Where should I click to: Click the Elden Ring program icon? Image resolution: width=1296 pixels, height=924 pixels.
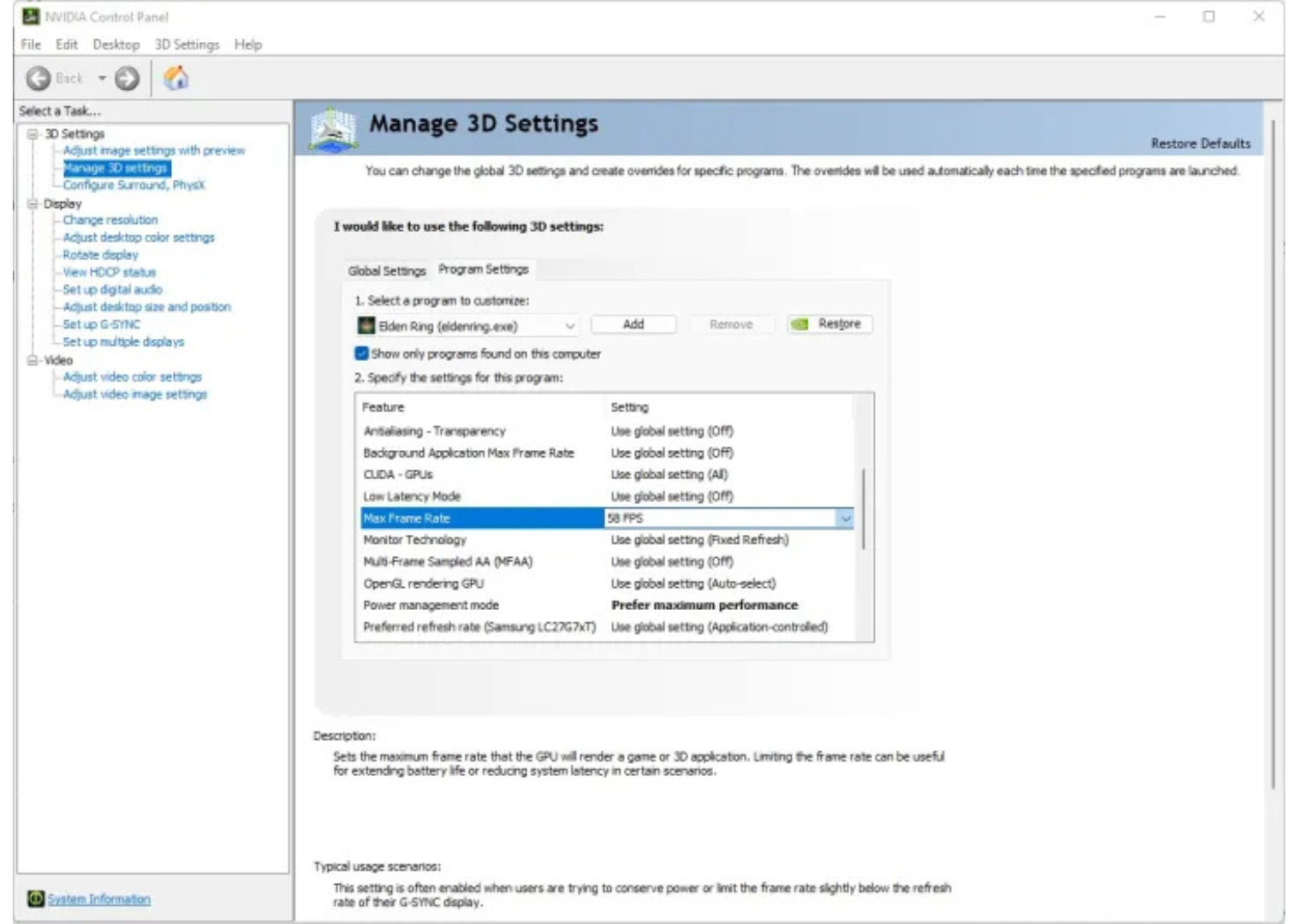click(x=366, y=326)
